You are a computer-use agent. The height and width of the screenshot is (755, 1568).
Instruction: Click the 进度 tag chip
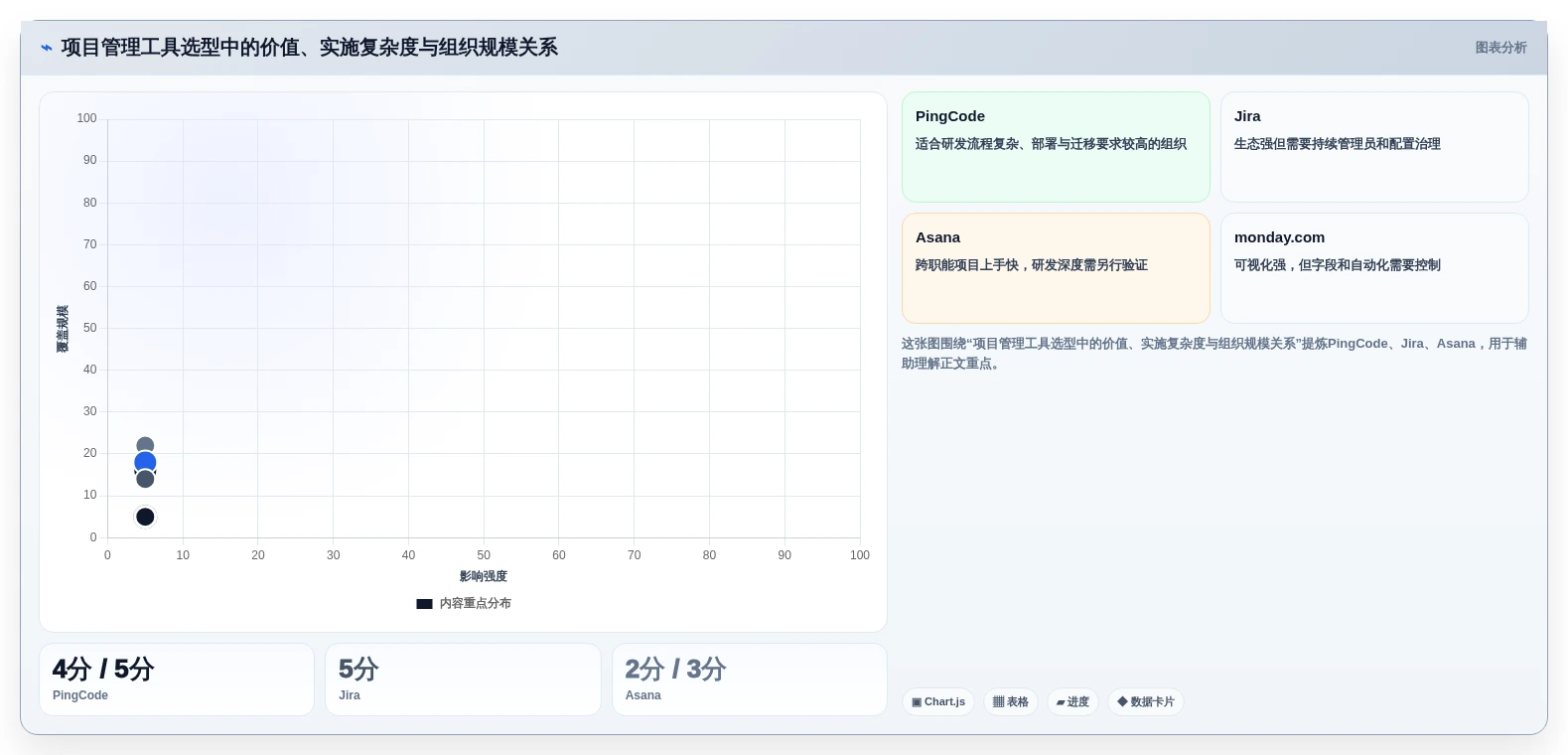tap(1072, 701)
